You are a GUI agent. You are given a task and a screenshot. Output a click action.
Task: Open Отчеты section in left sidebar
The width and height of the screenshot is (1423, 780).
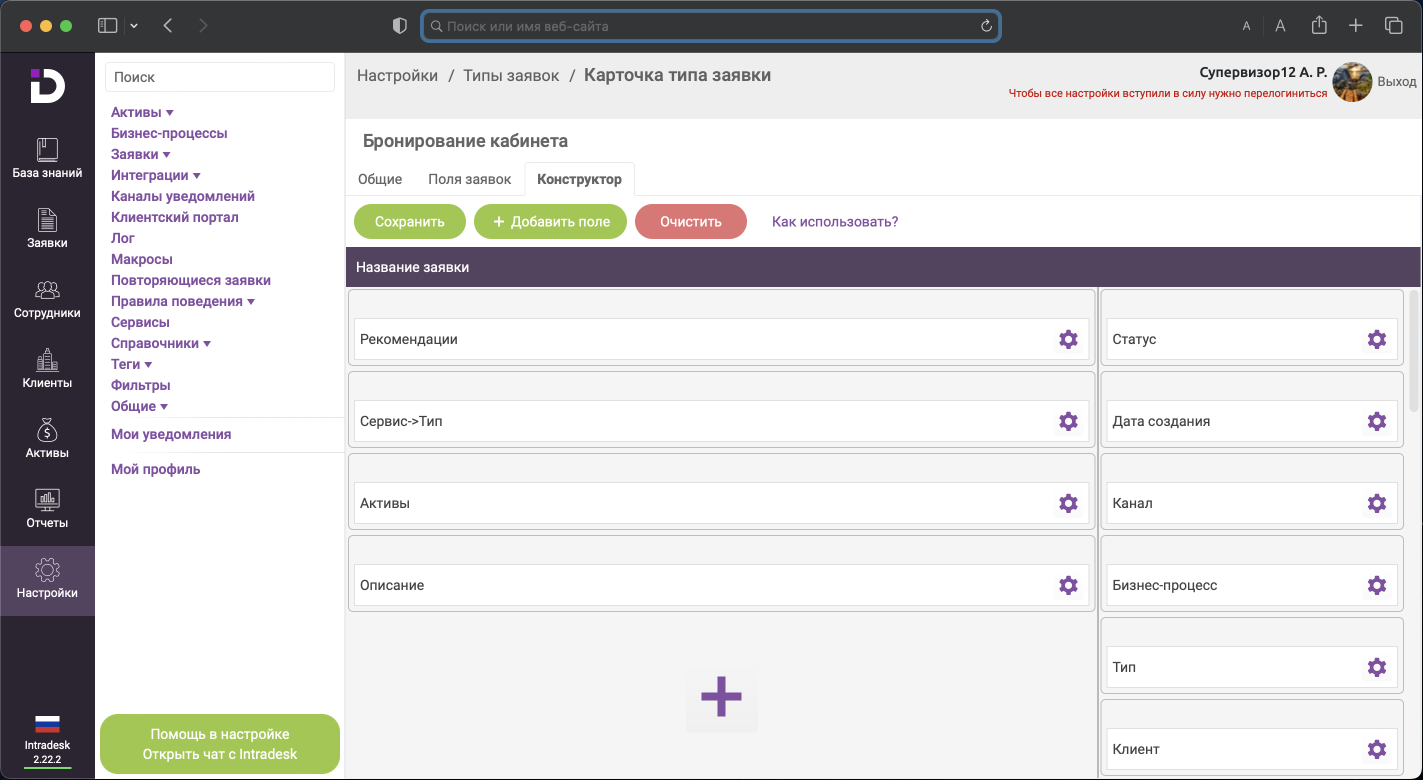pos(47,509)
